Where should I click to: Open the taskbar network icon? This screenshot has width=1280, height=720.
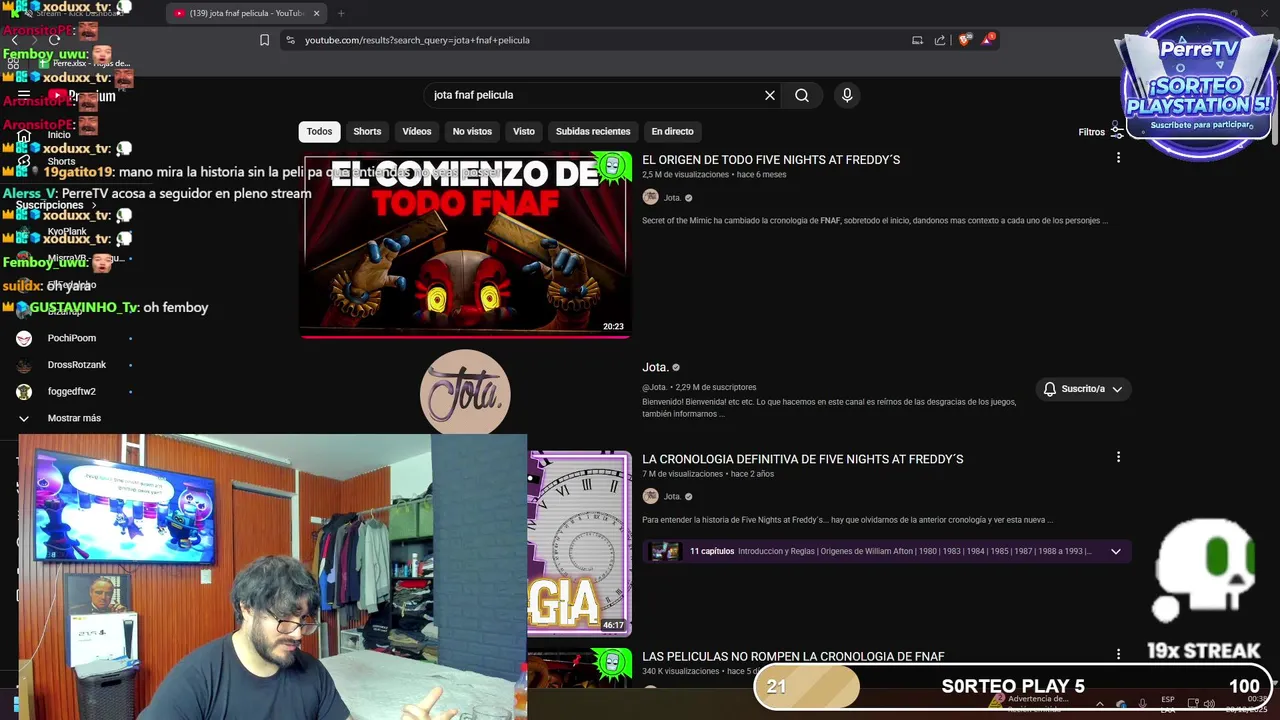pyautogui.click(x=1193, y=703)
